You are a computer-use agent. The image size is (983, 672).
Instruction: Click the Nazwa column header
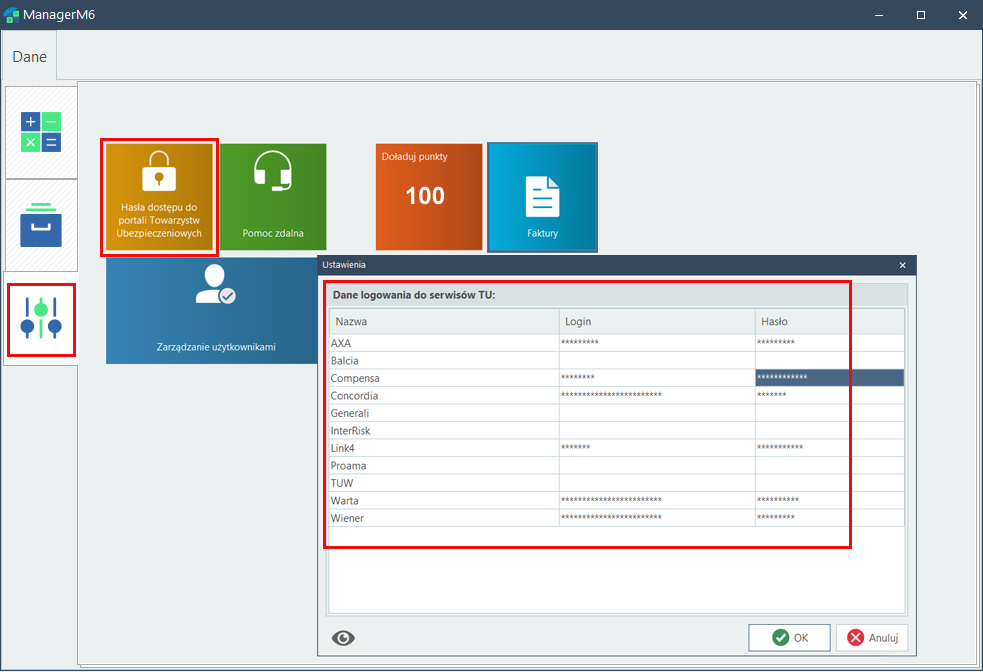[x=444, y=322]
